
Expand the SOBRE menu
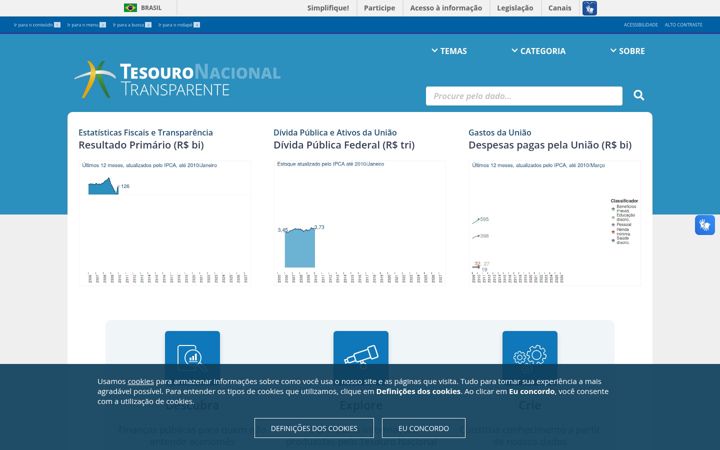(627, 51)
